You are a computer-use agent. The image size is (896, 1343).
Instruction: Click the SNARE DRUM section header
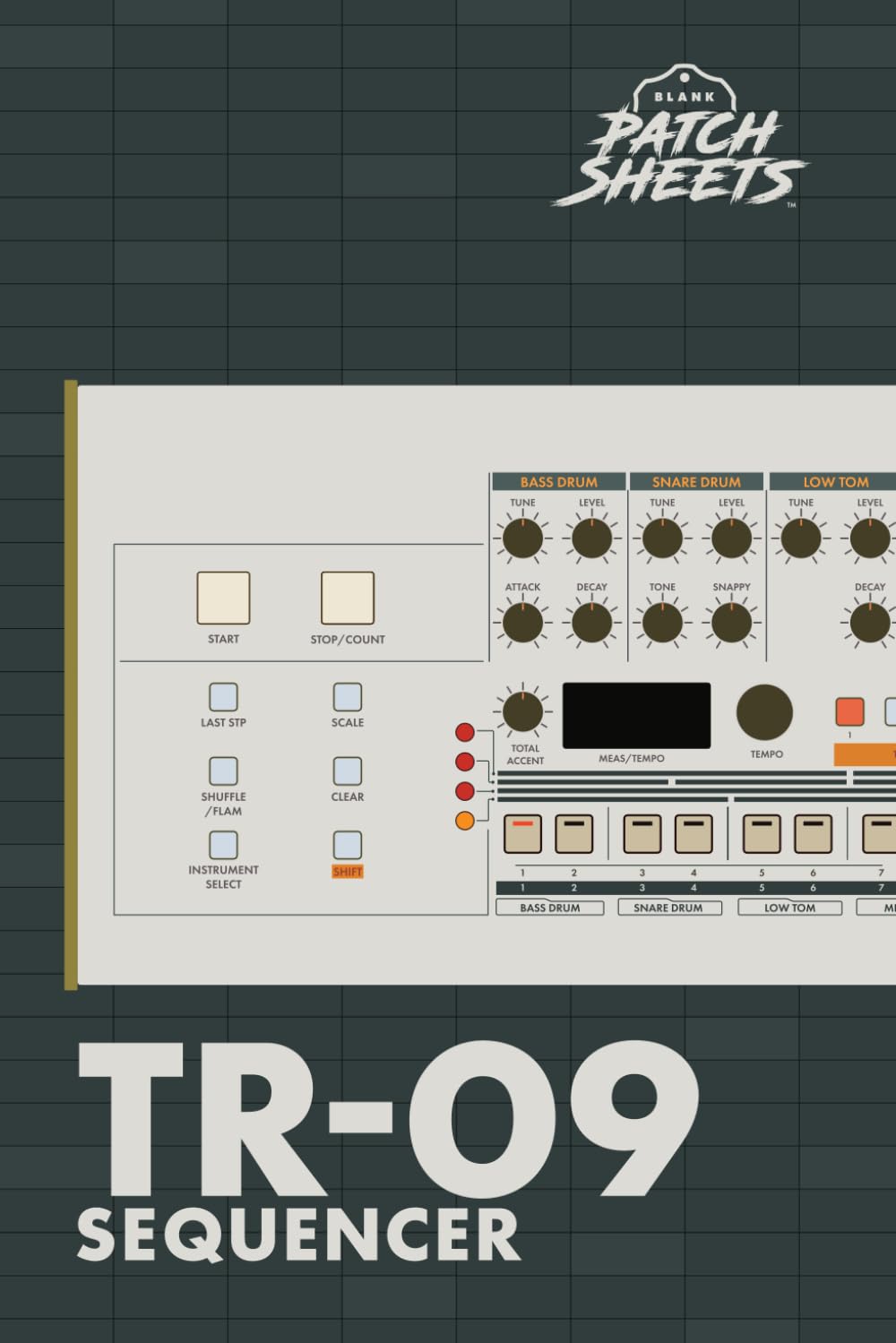pyautogui.click(x=696, y=482)
